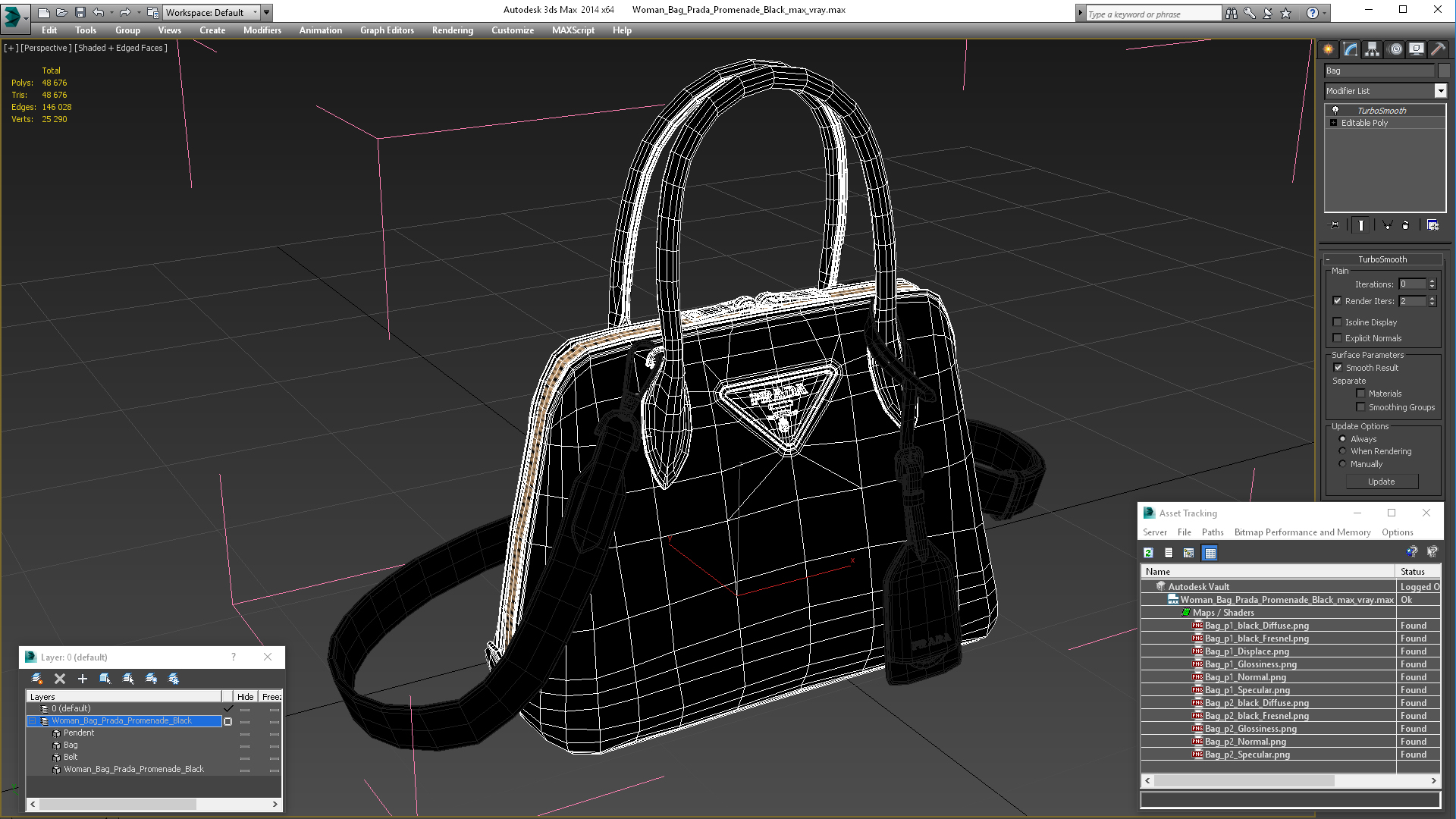Open the MAXScript menu

573,30
